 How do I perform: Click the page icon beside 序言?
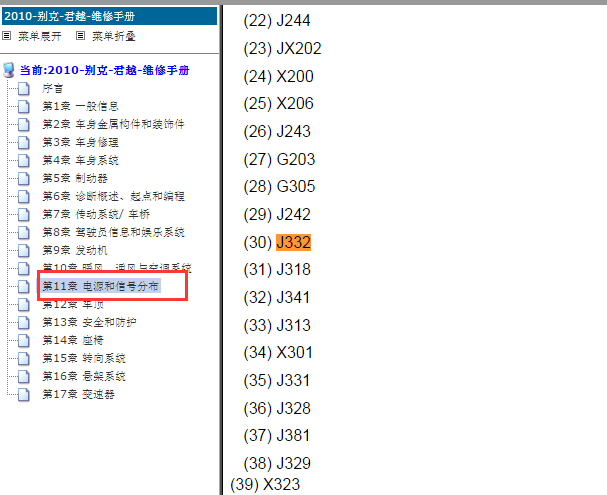24,89
